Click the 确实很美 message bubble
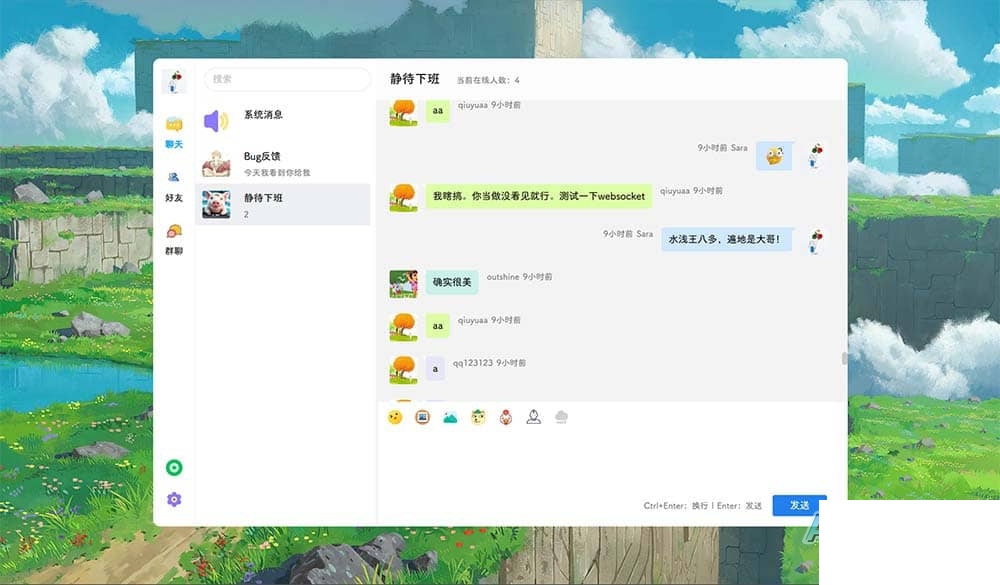 (x=452, y=282)
